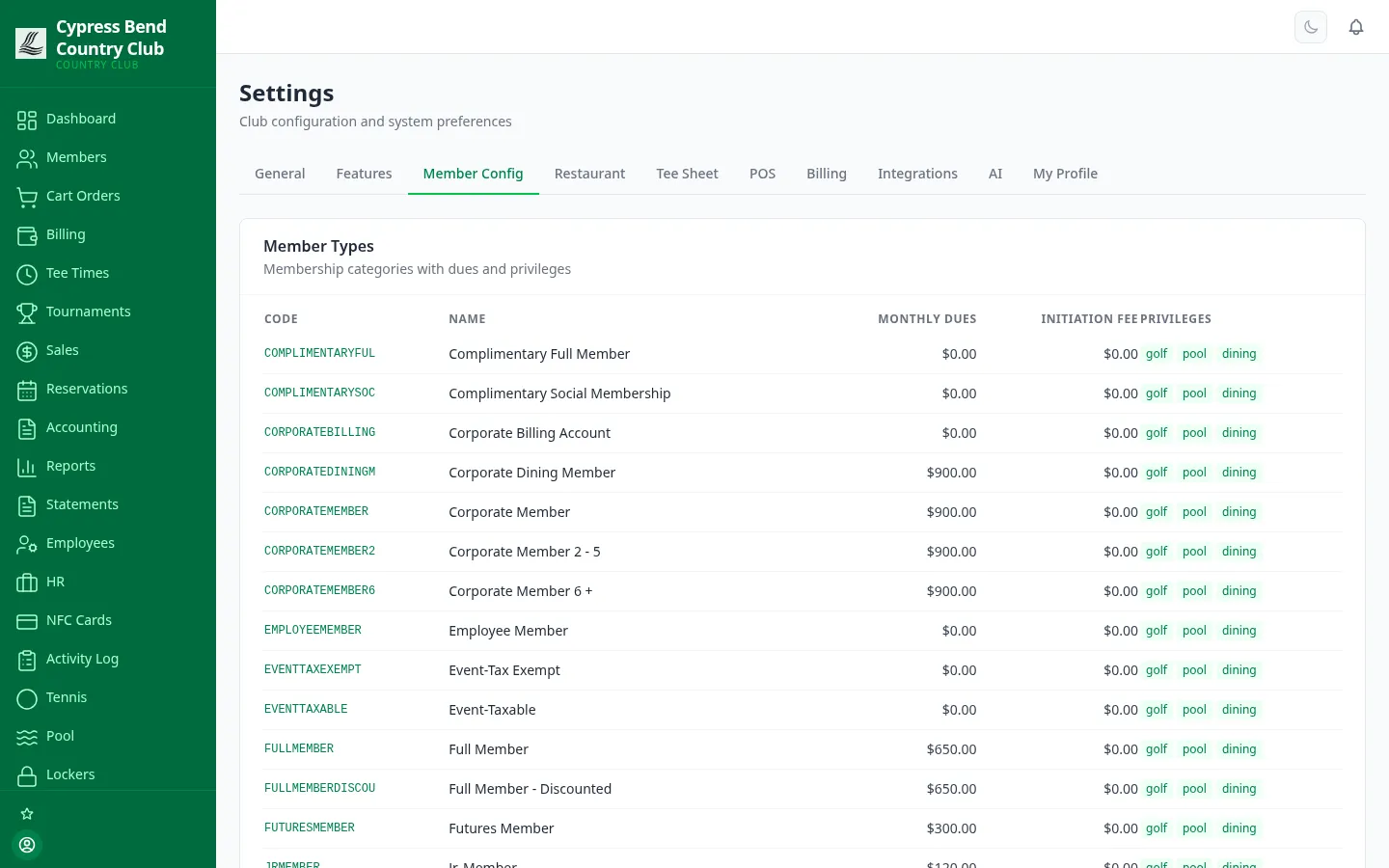Click the MONTHLY DUES column header
Viewport: 1389px width, 868px height.
click(927, 319)
